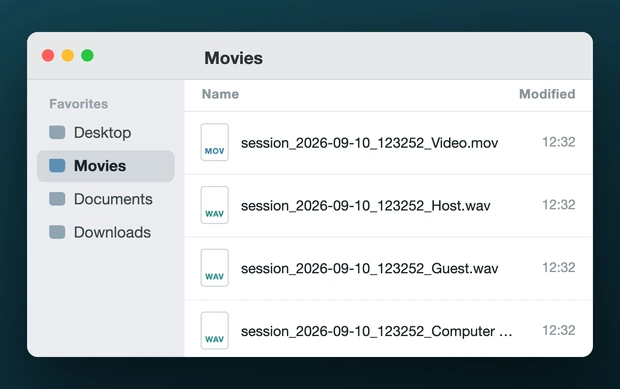620x389 pixels.
Task: Select Movies in the Favorites sidebar
Action: (106, 166)
